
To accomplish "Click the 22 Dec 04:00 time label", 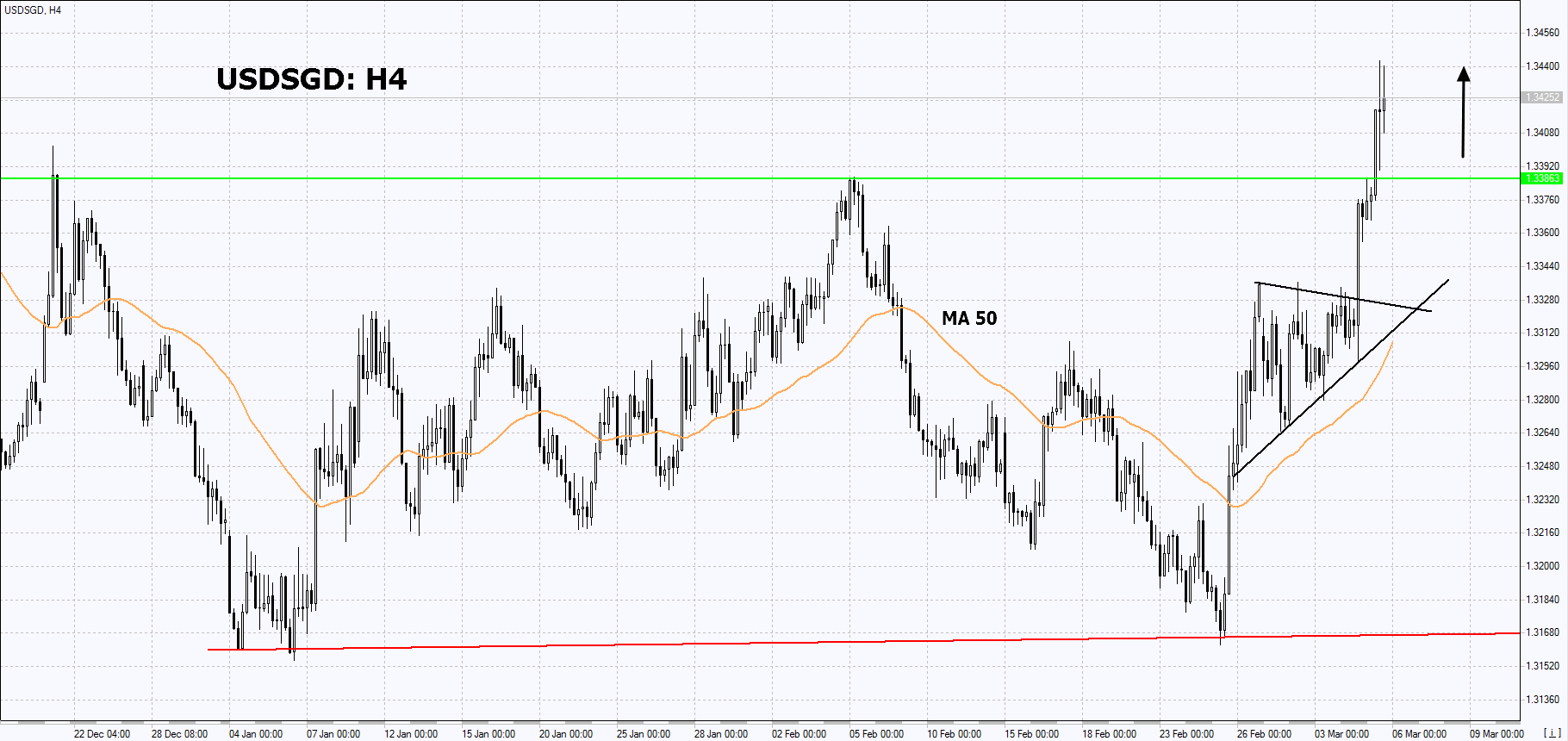I will (x=102, y=734).
